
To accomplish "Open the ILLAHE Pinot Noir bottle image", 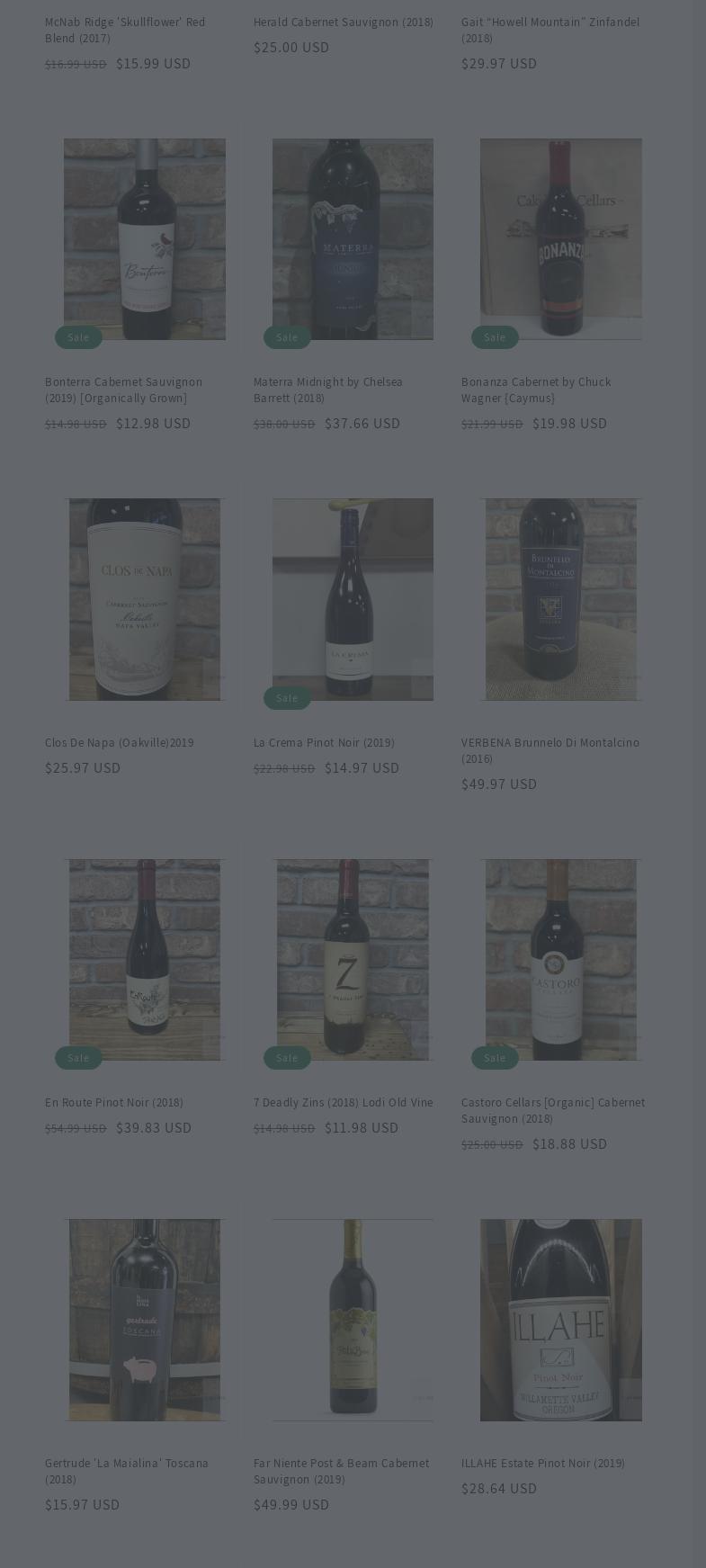I will pos(561,1320).
